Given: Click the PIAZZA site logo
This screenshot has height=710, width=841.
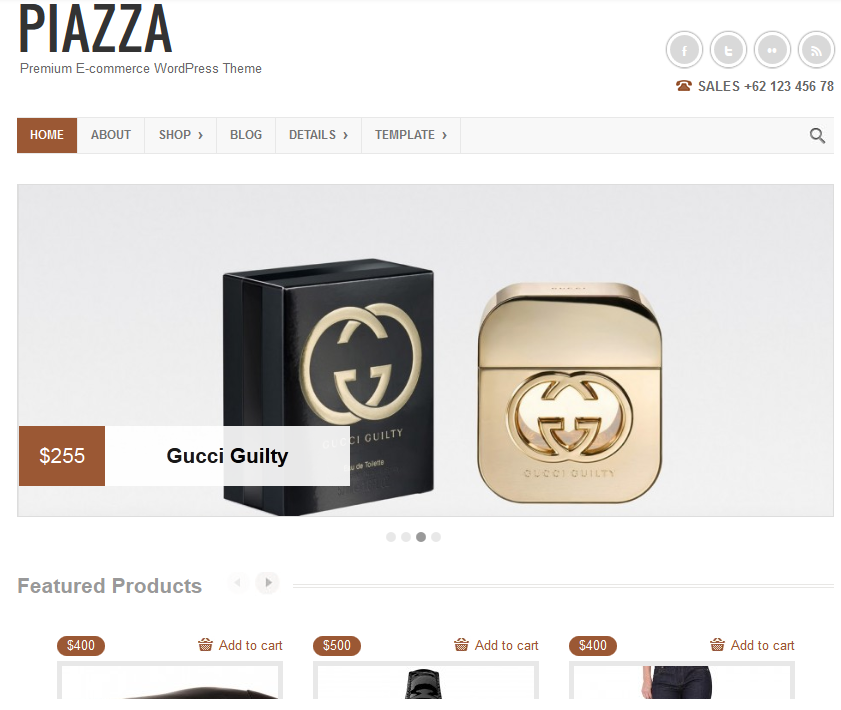Looking at the screenshot, I should pos(95,29).
